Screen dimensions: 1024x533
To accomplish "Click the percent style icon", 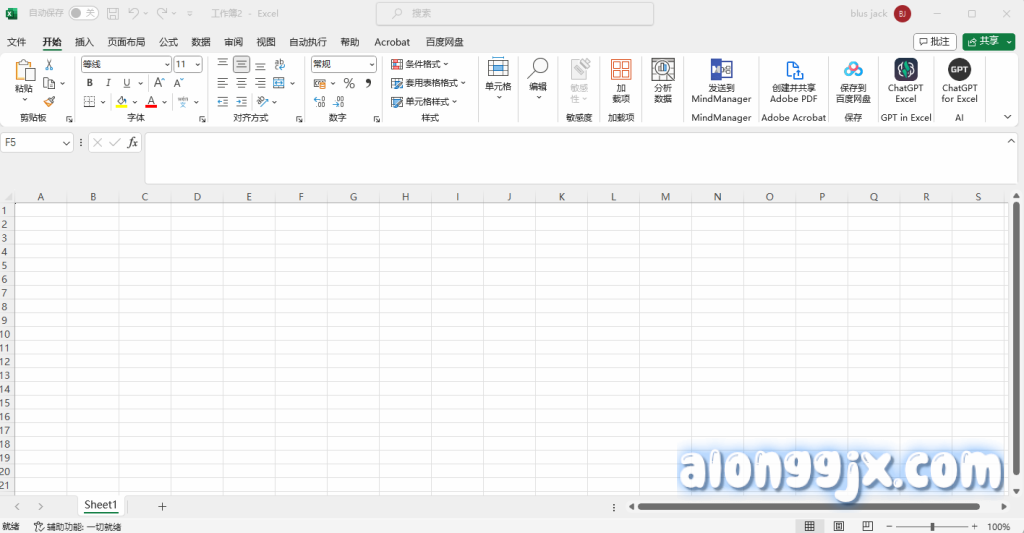I will click(x=349, y=83).
